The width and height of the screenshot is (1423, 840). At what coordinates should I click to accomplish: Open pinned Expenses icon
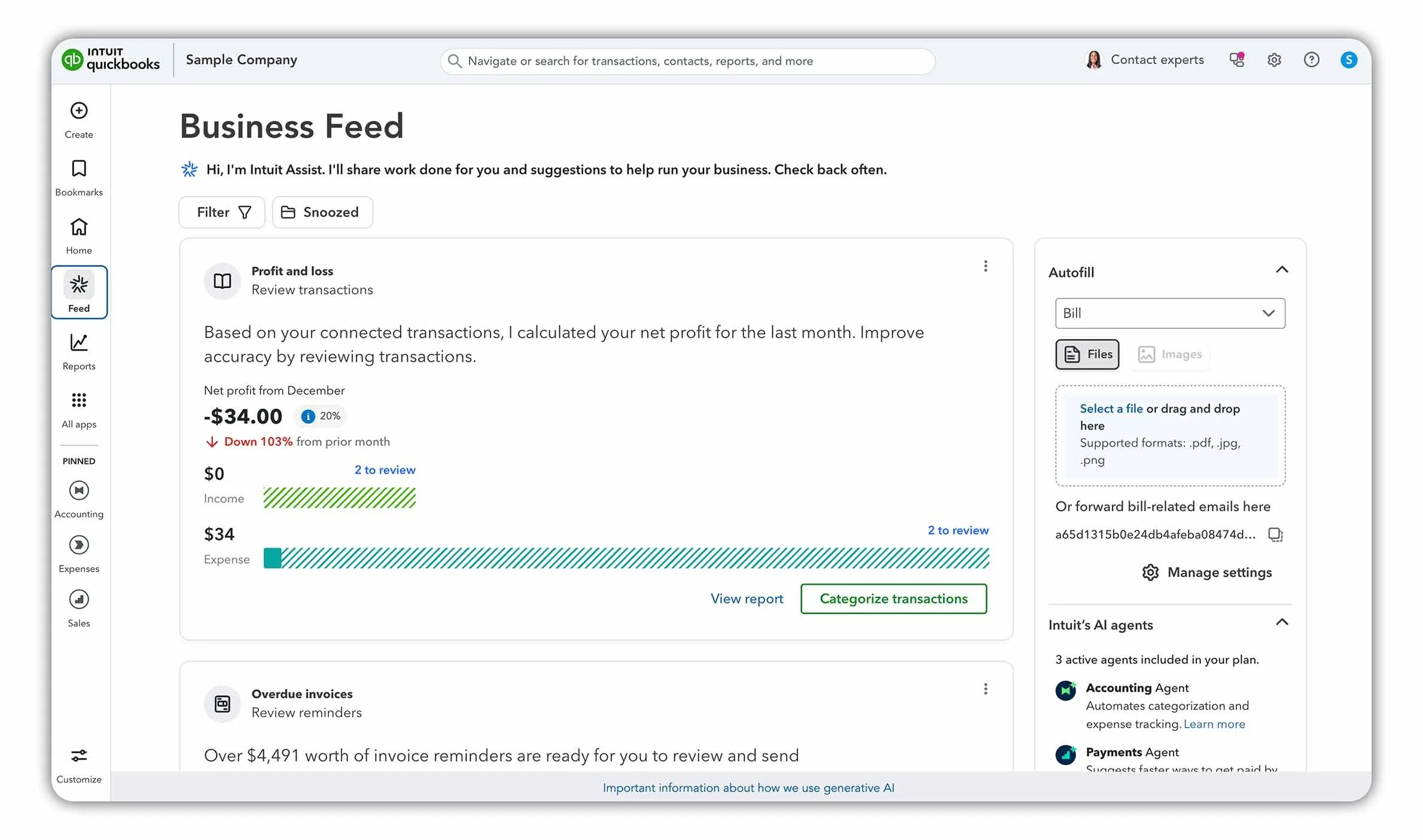click(x=79, y=545)
